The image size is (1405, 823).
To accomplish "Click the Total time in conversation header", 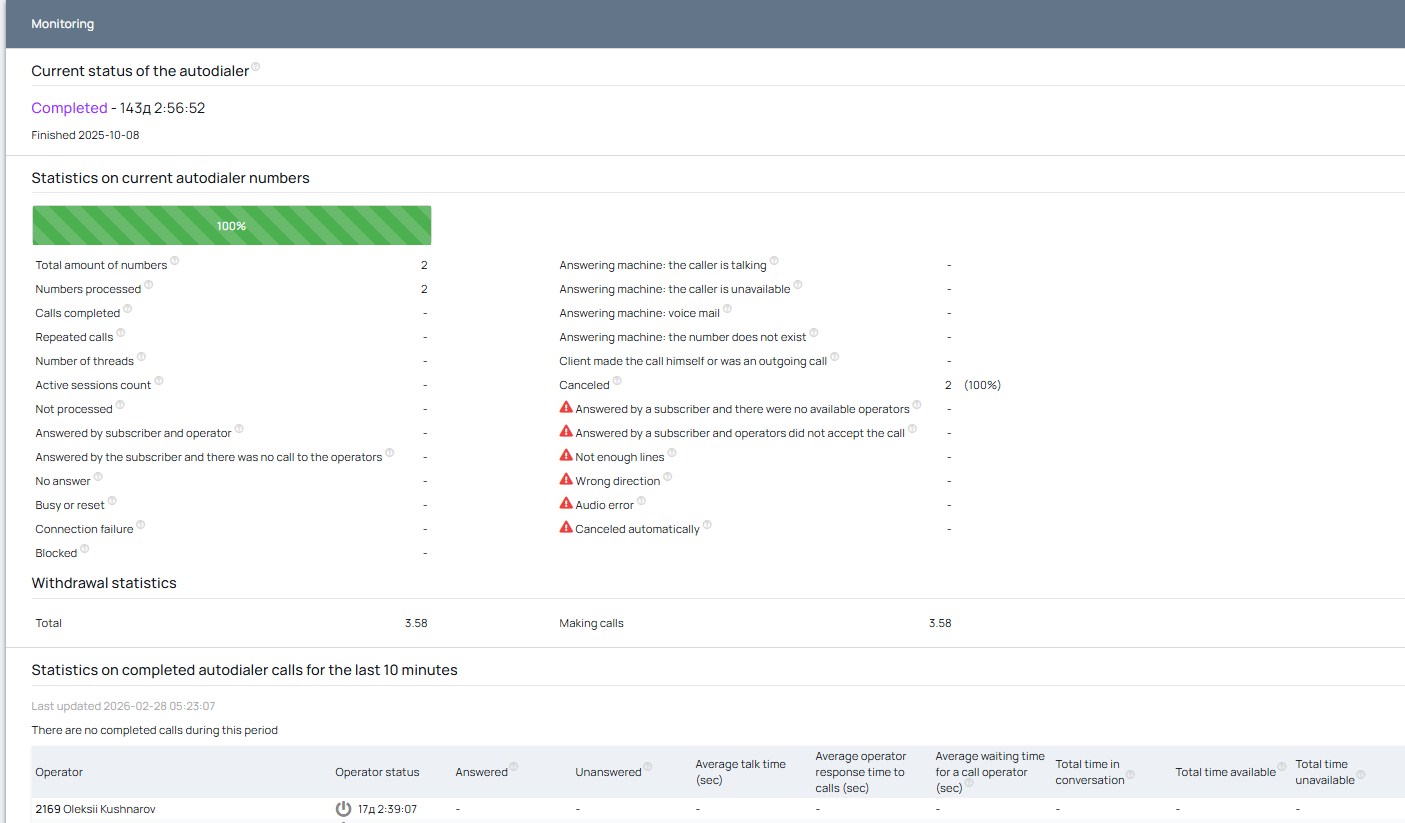I will point(1088,772).
